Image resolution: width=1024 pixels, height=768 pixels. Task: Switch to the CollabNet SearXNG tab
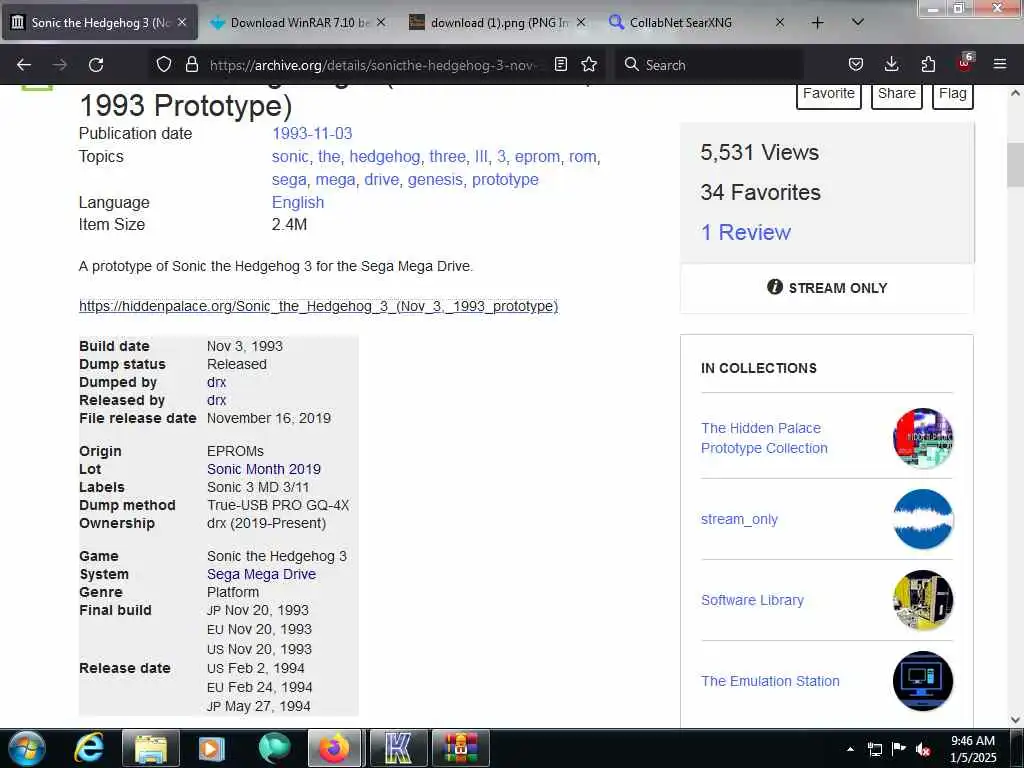click(695, 22)
